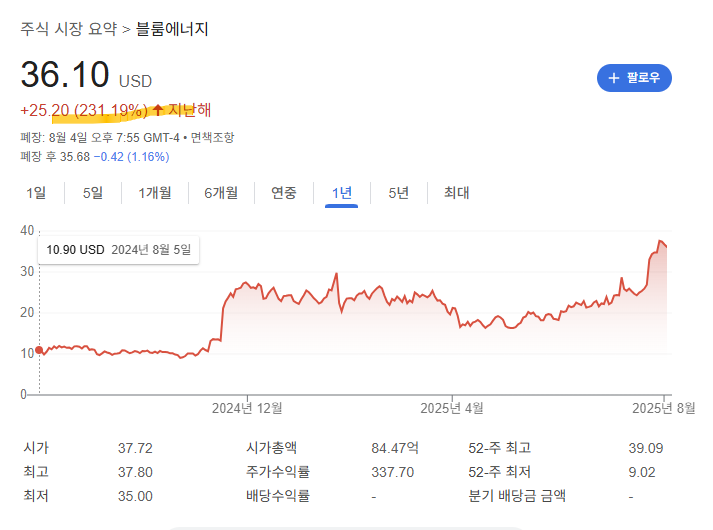This screenshot has width=713, height=530.
Task: Select the 1년 chart tab
Action: tap(341, 193)
